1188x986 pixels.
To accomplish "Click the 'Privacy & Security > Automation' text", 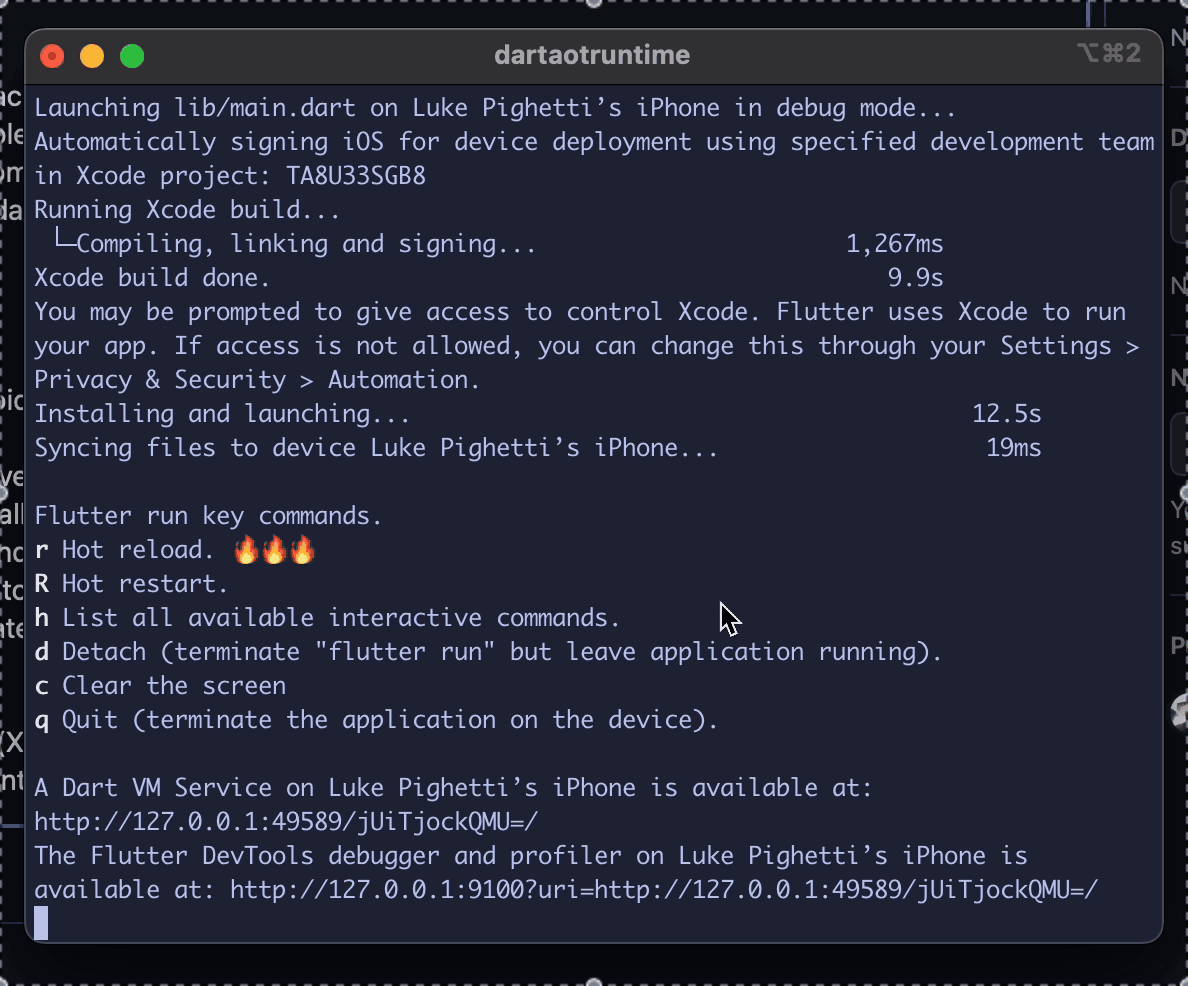I will point(256,380).
